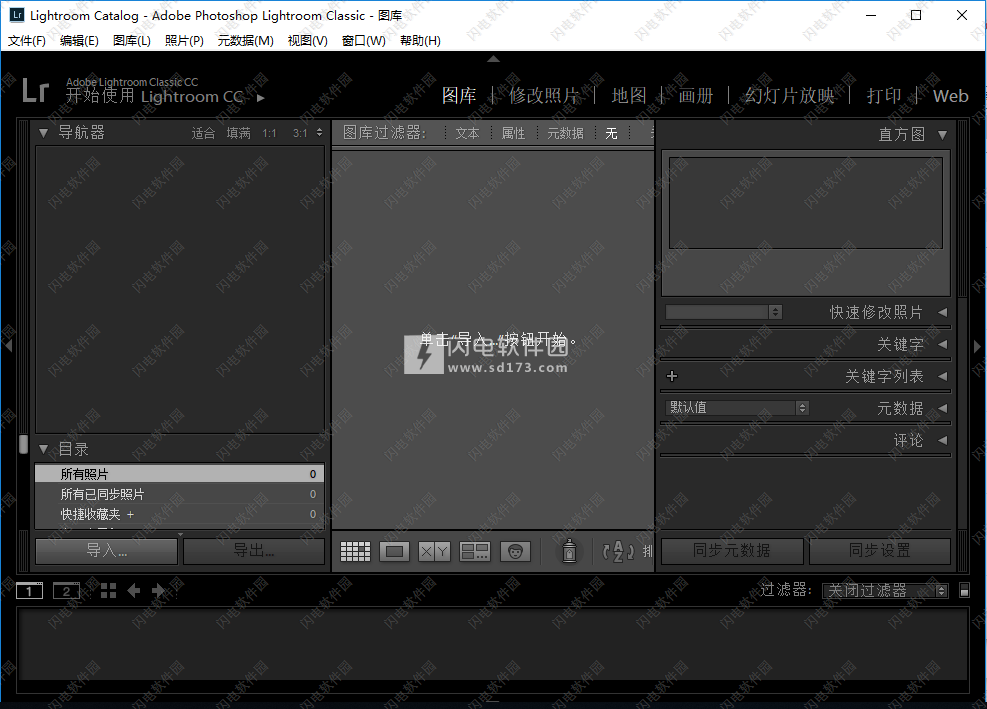Open the 编辑(E) menu
Image resolution: width=987 pixels, height=709 pixels.
point(79,40)
